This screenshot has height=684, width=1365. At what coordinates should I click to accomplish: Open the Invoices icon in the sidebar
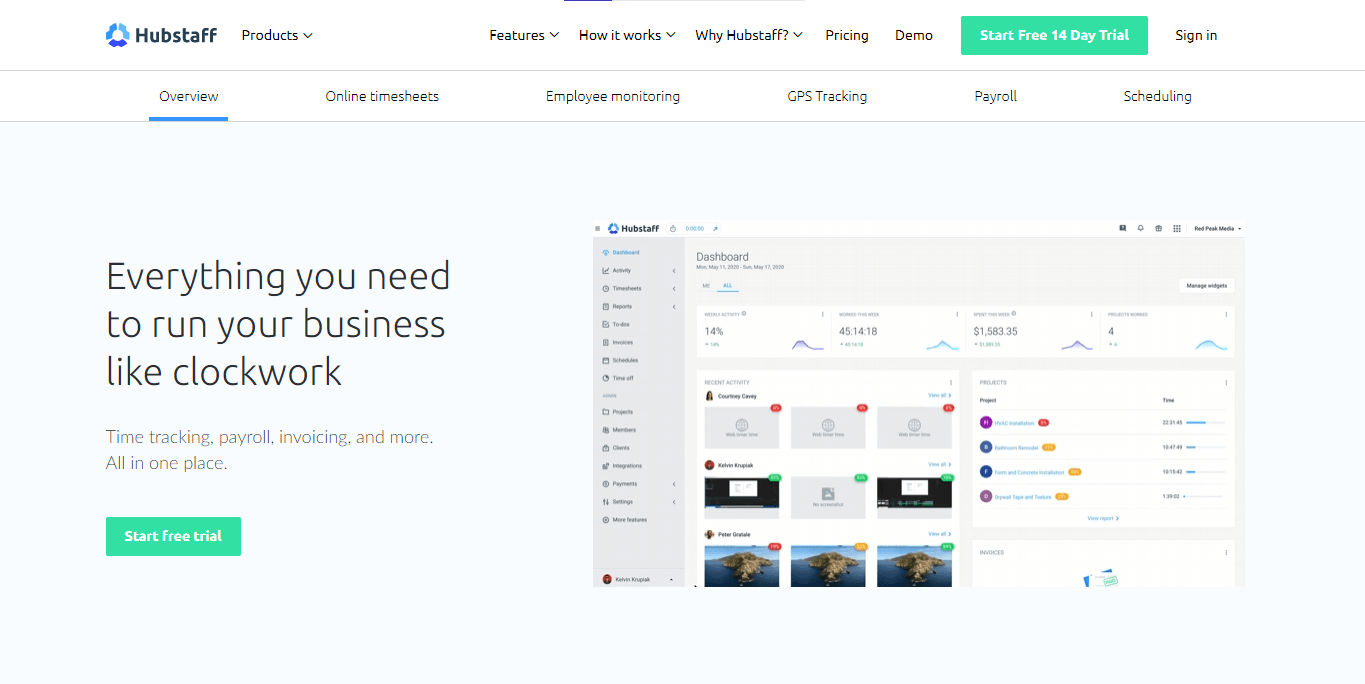tap(606, 342)
